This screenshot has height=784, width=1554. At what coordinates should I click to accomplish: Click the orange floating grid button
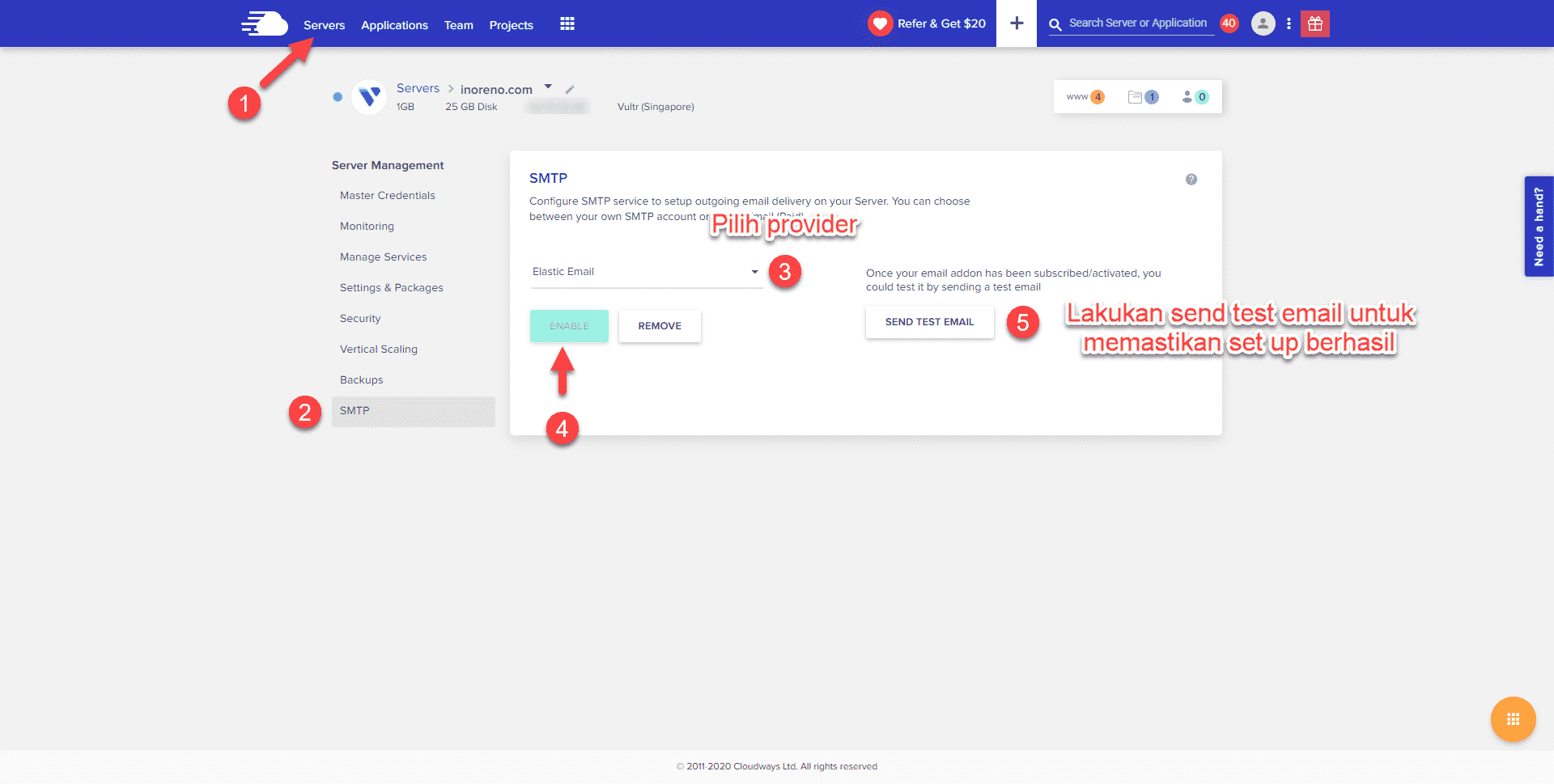tap(1513, 719)
